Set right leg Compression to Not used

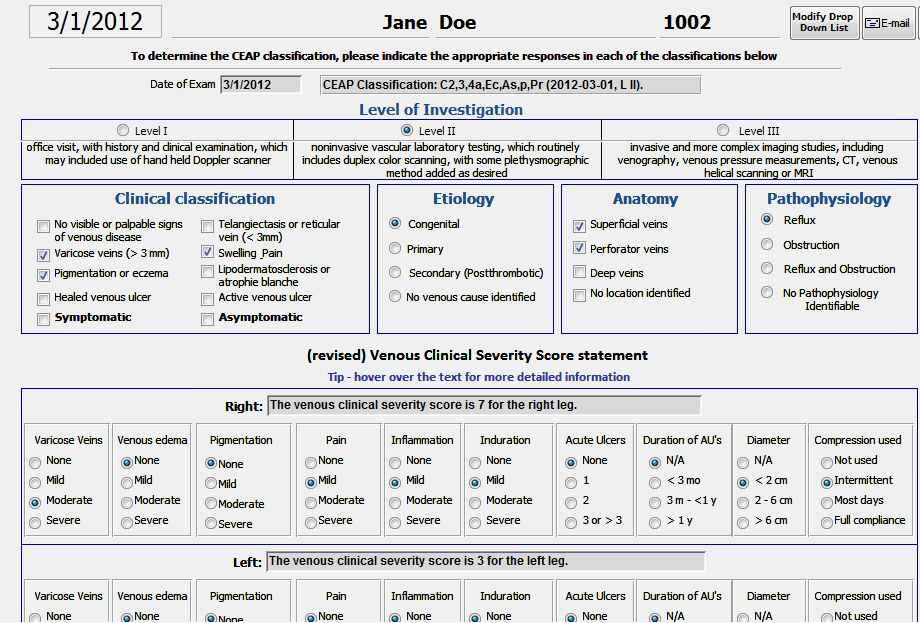[827, 463]
